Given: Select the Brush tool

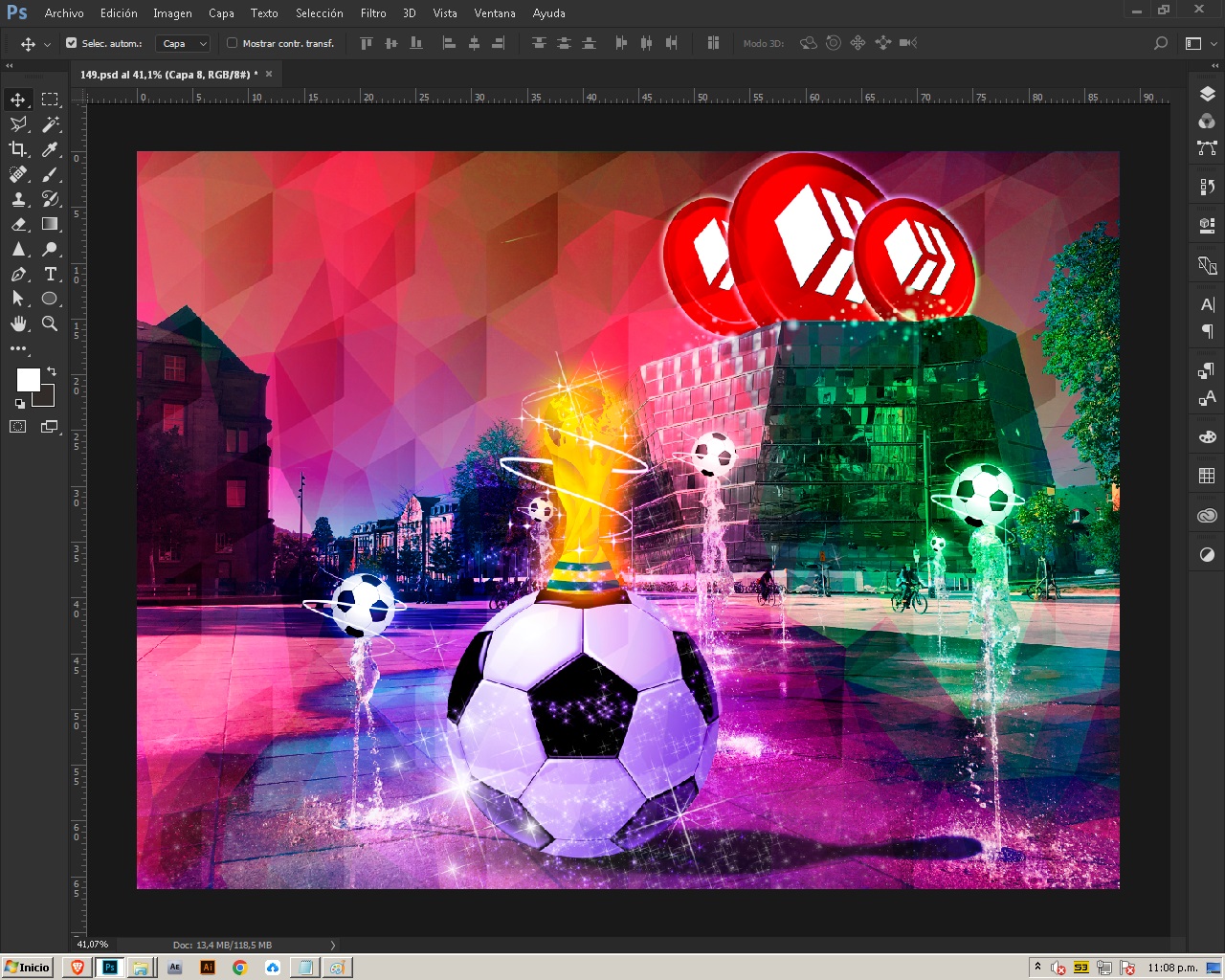Looking at the screenshot, I should coord(50,174).
